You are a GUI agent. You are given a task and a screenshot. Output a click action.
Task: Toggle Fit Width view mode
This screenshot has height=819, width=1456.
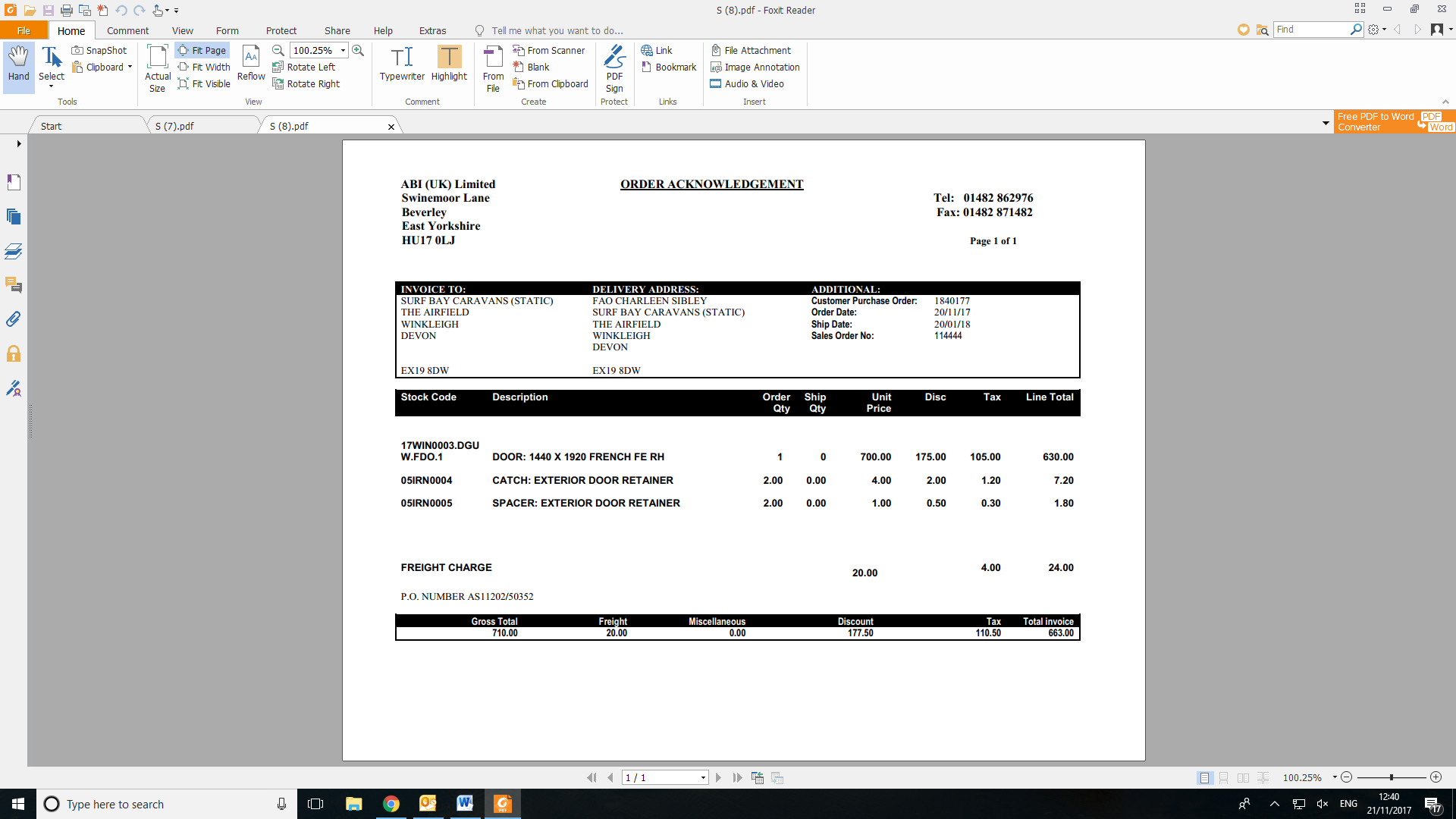tap(203, 67)
